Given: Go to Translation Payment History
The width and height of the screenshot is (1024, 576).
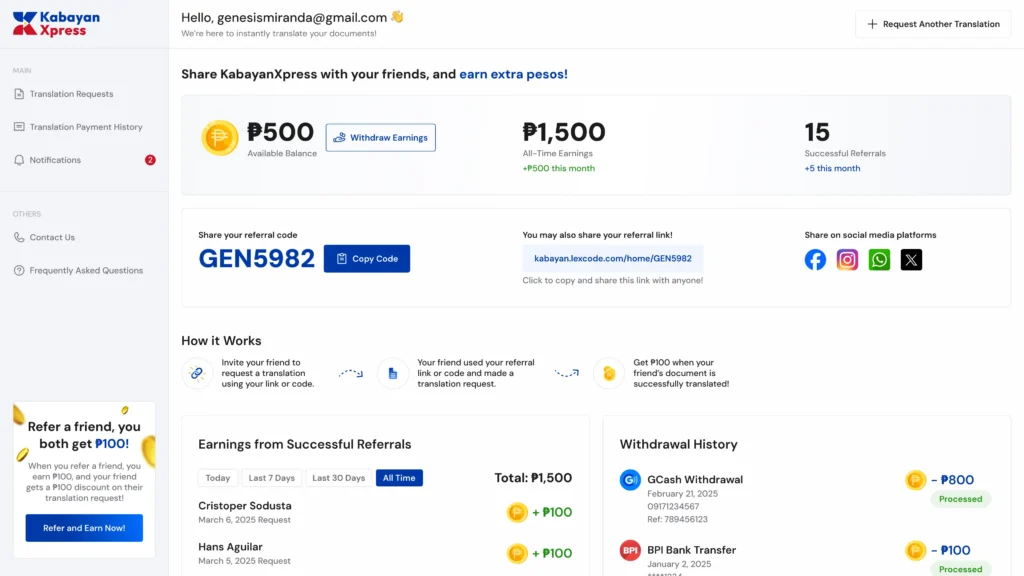Looking at the screenshot, I should [86, 127].
